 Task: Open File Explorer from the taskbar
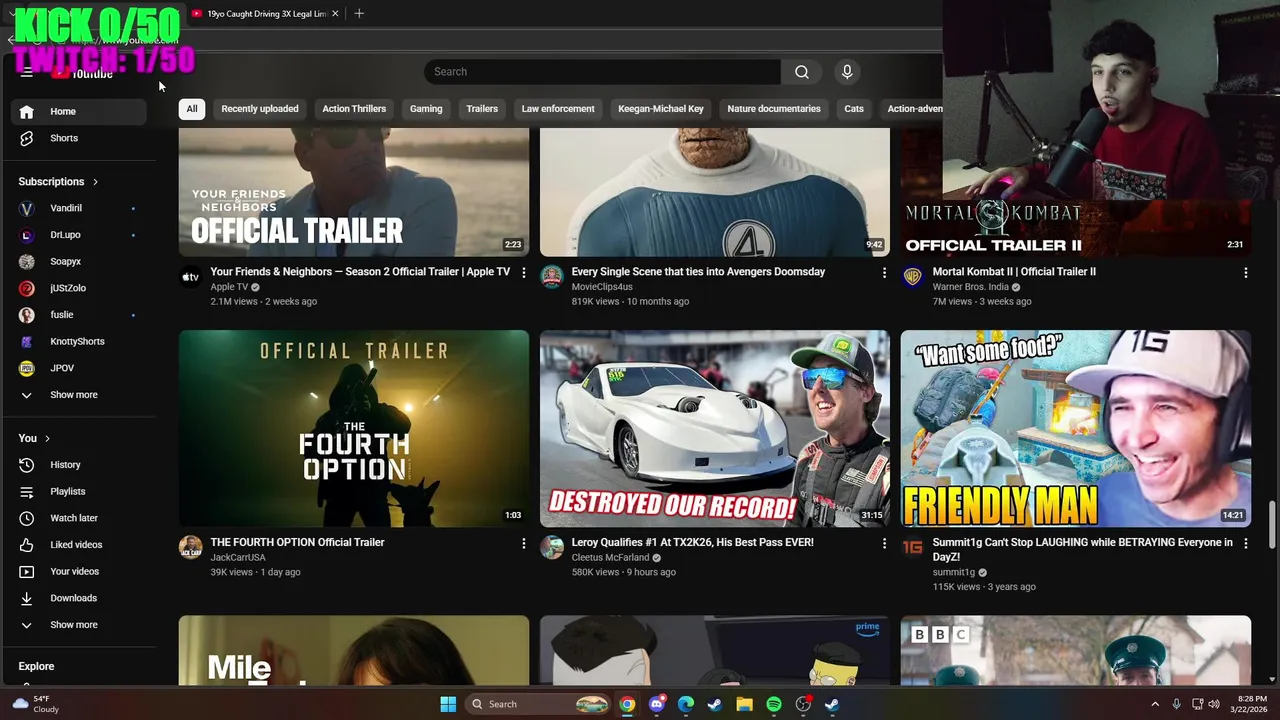744,704
